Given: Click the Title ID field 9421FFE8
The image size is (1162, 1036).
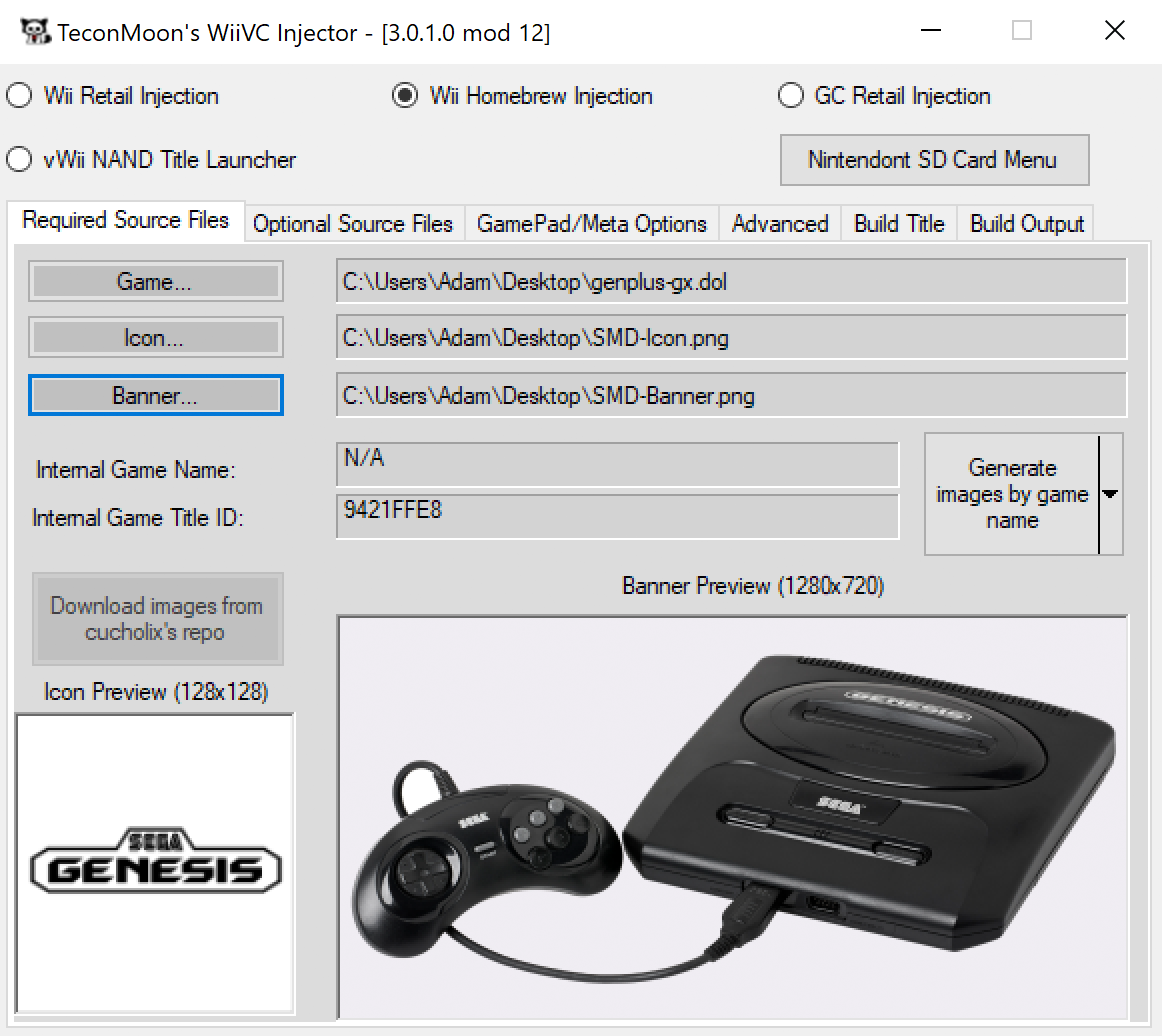Looking at the screenshot, I should point(617,517).
